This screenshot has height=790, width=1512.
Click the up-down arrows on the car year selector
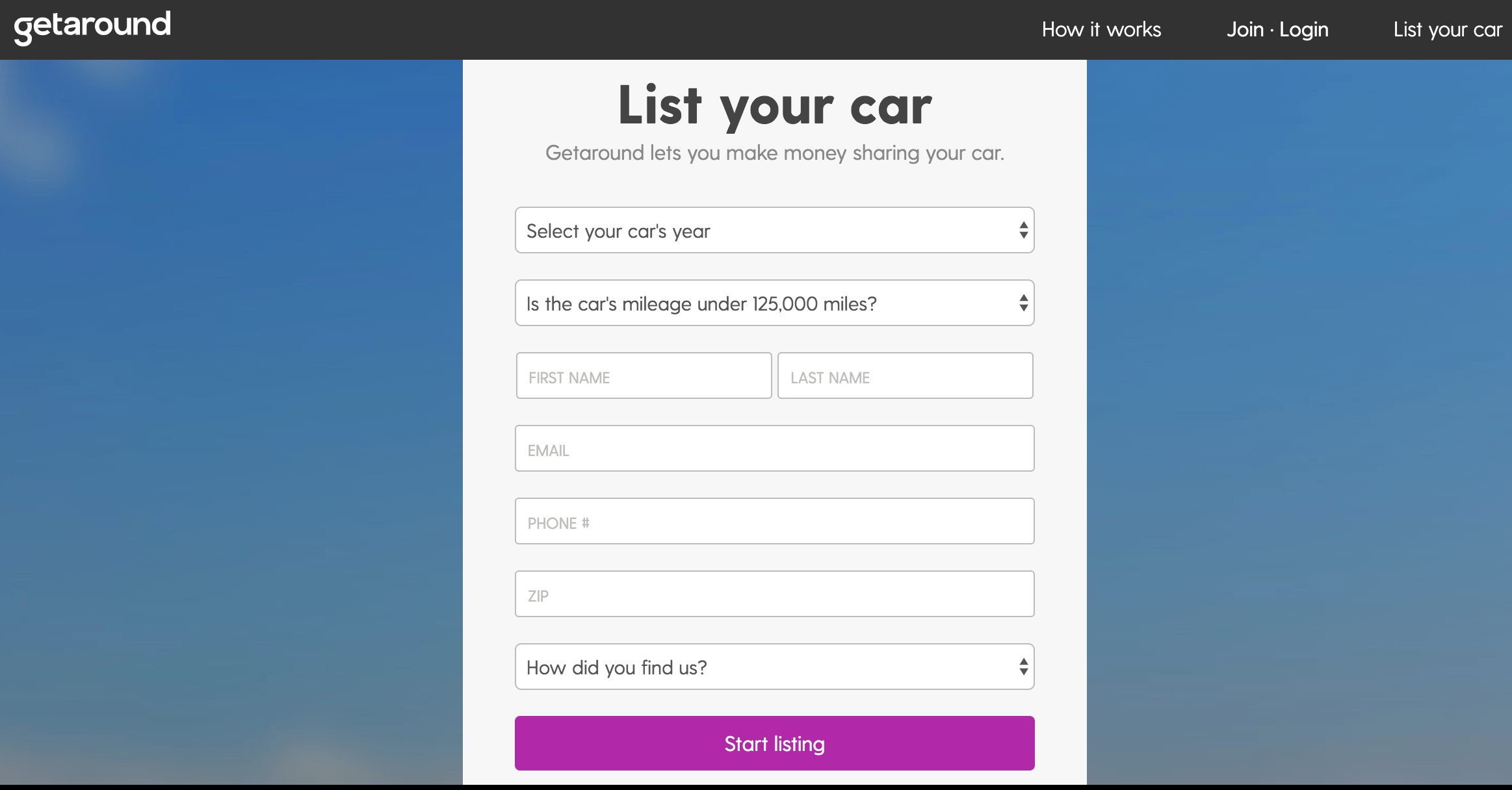1023,231
